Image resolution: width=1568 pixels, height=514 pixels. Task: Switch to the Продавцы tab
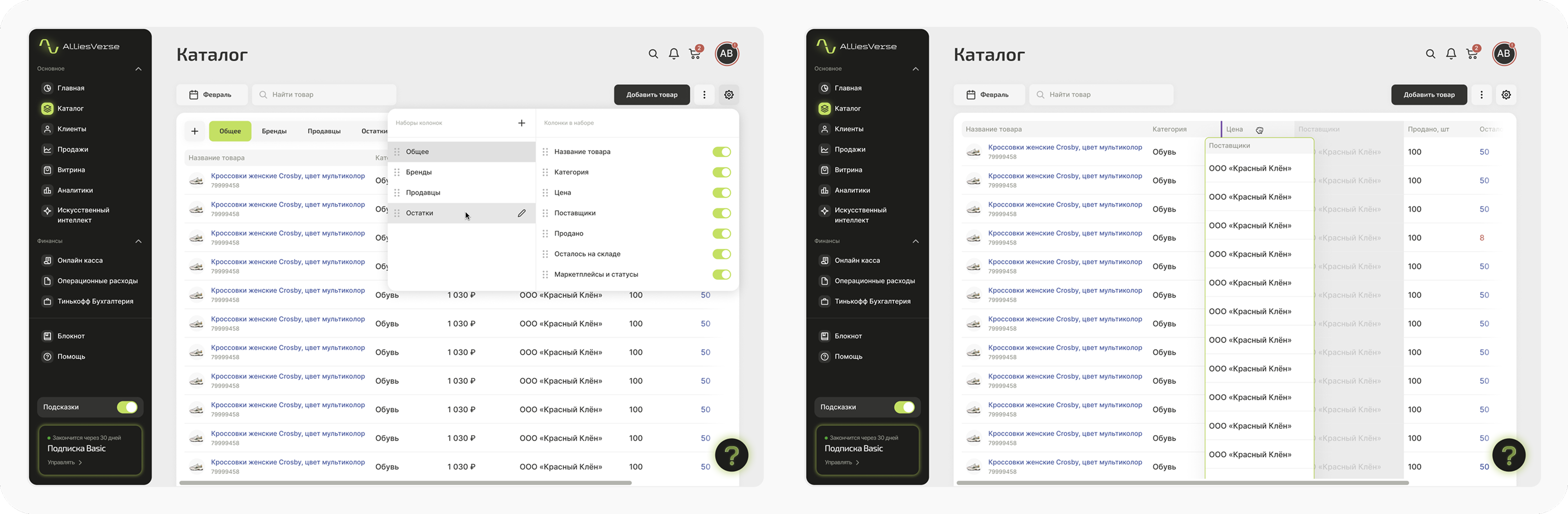(324, 131)
